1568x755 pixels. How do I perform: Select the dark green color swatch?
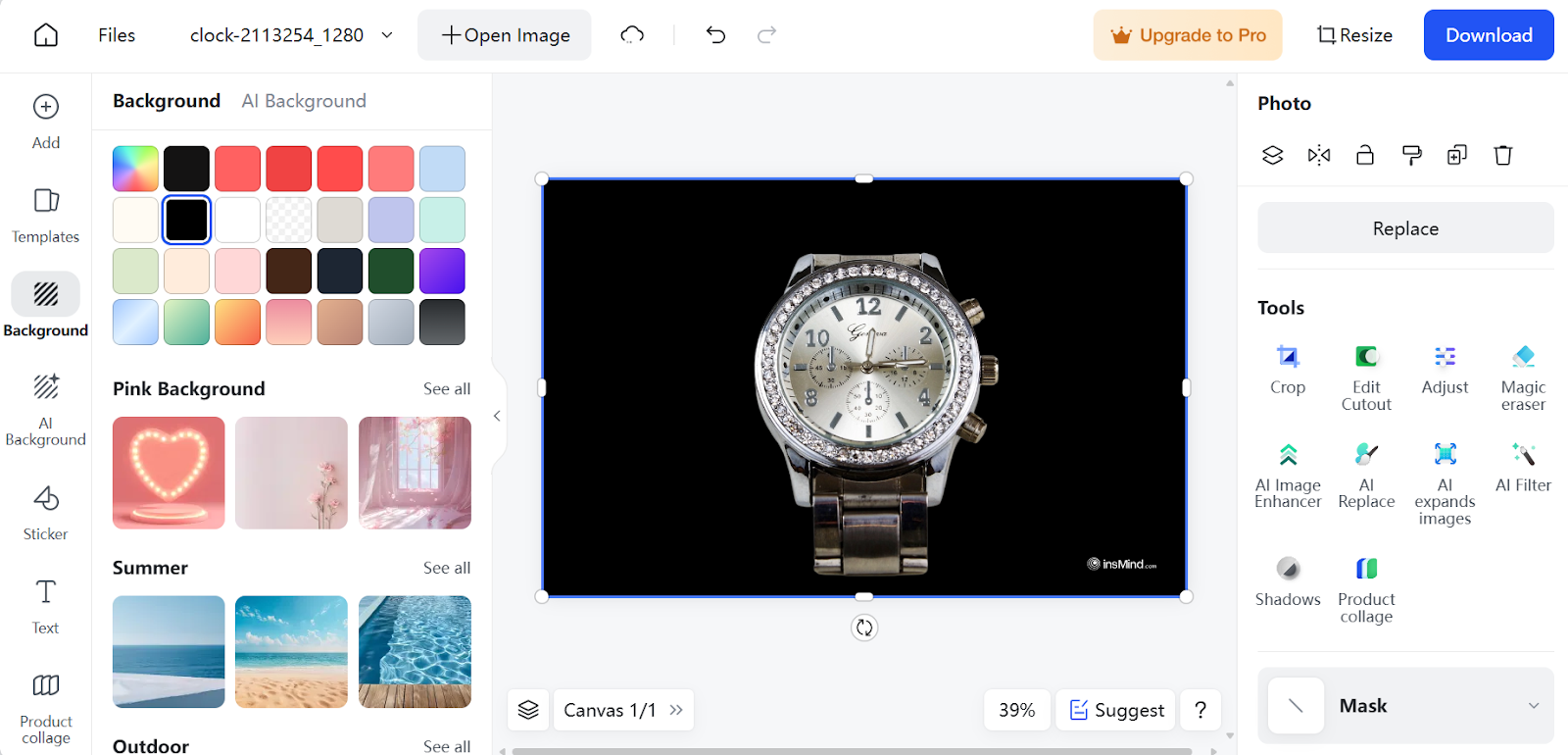[391, 271]
